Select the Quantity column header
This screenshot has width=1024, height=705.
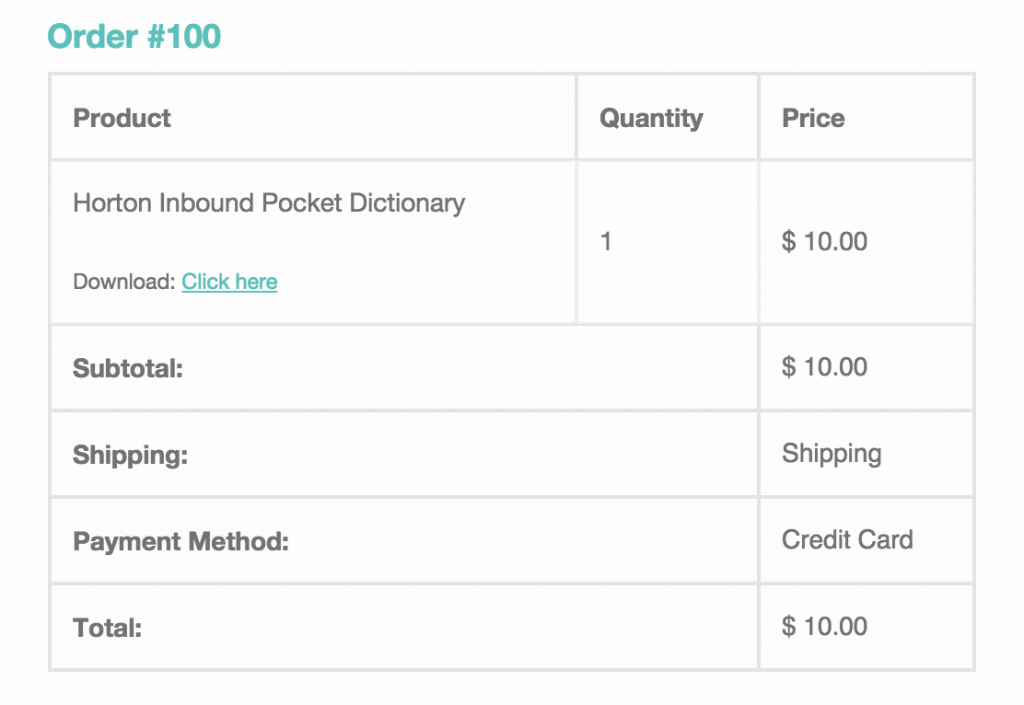(651, 118)
